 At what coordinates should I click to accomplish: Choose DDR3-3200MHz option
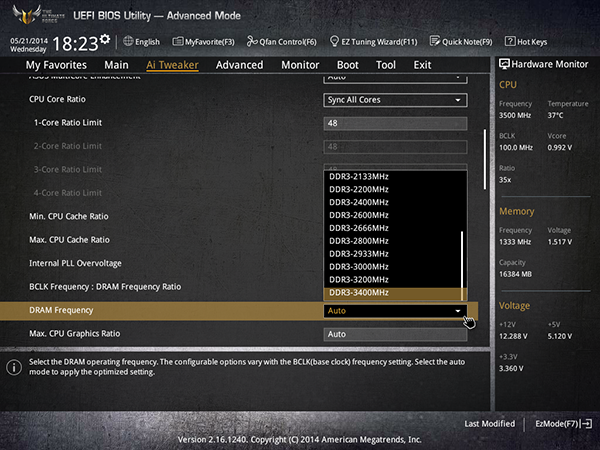coord(393,280)
